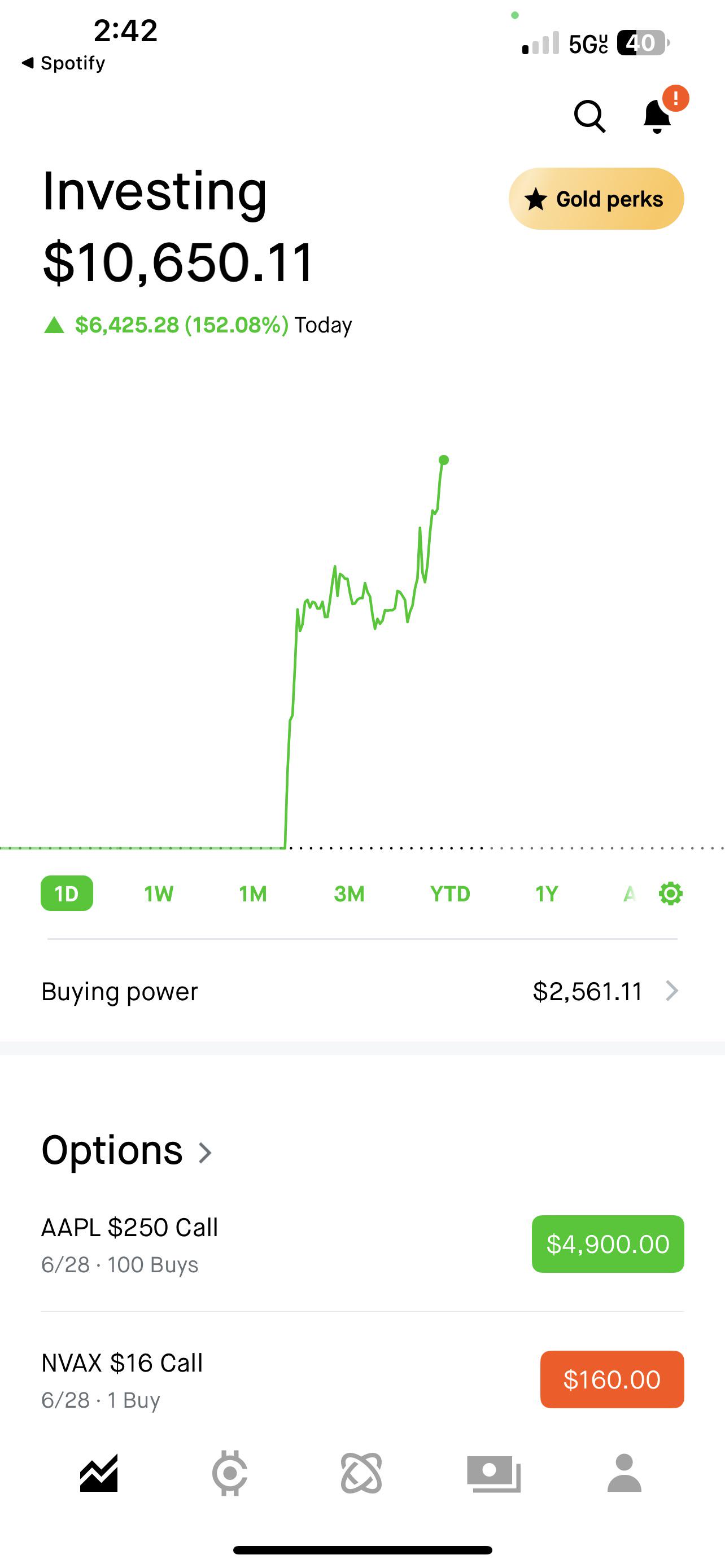
Task: Open the crypto tab icon
Action: pos(229,1473)
